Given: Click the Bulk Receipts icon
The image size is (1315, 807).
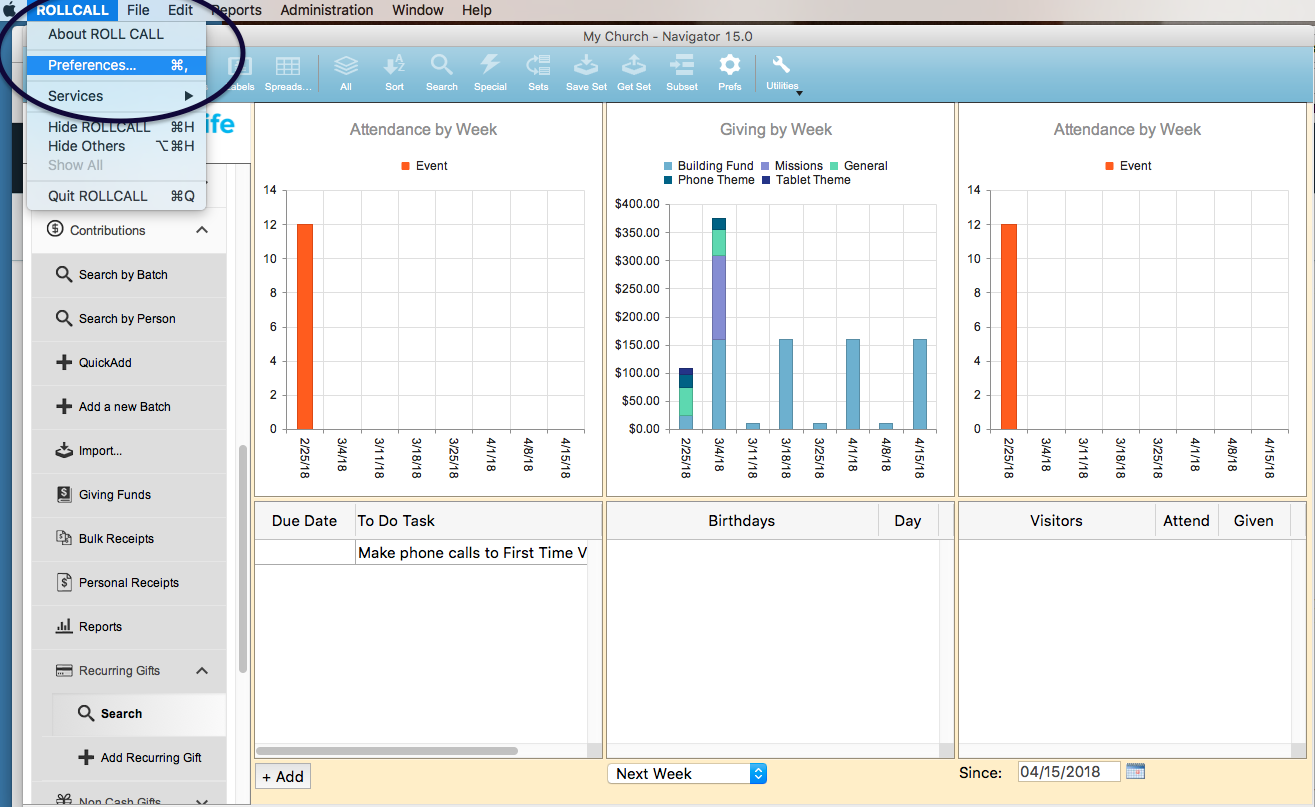Looking at the screenshot, I should click(63, 538).
